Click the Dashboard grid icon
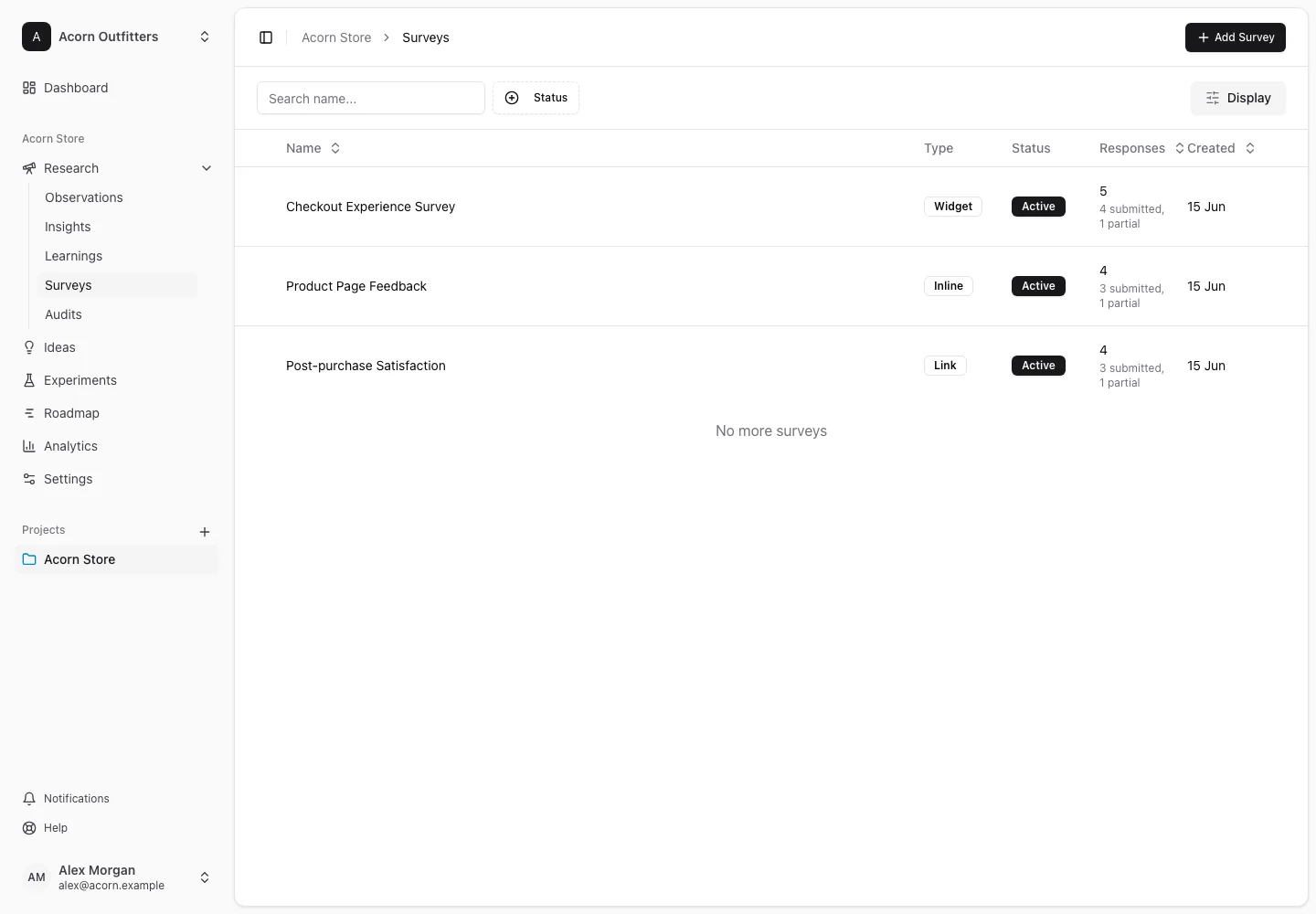Viewport: 1316px width, 914px height. (x=29, y=88)
